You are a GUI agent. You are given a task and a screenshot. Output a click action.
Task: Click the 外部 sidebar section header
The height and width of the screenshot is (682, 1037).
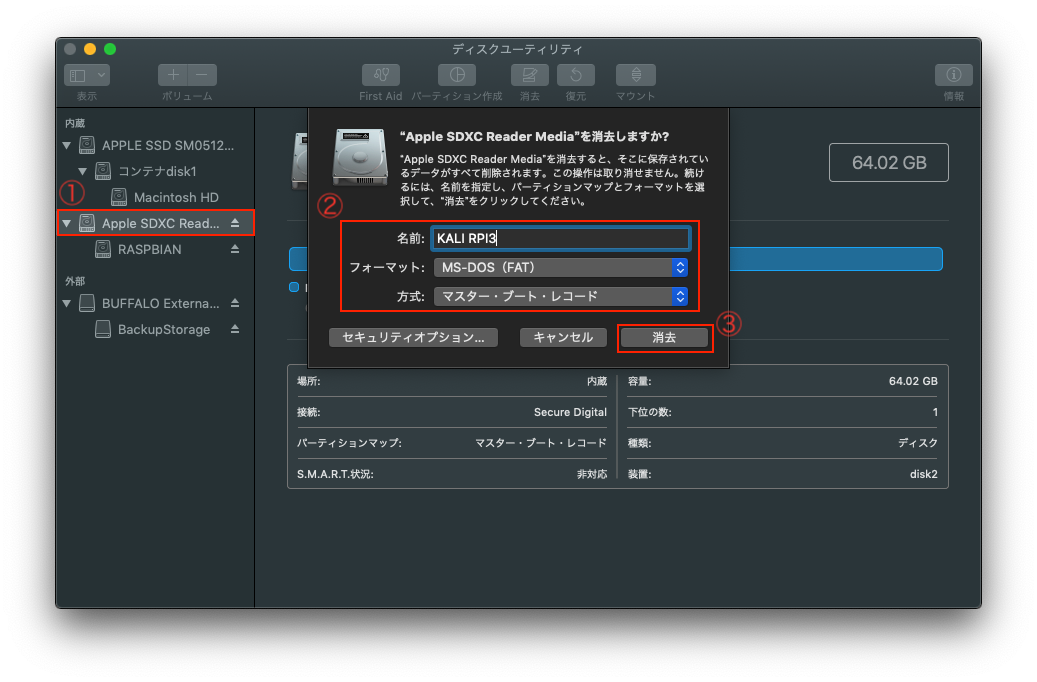(75, 281)
